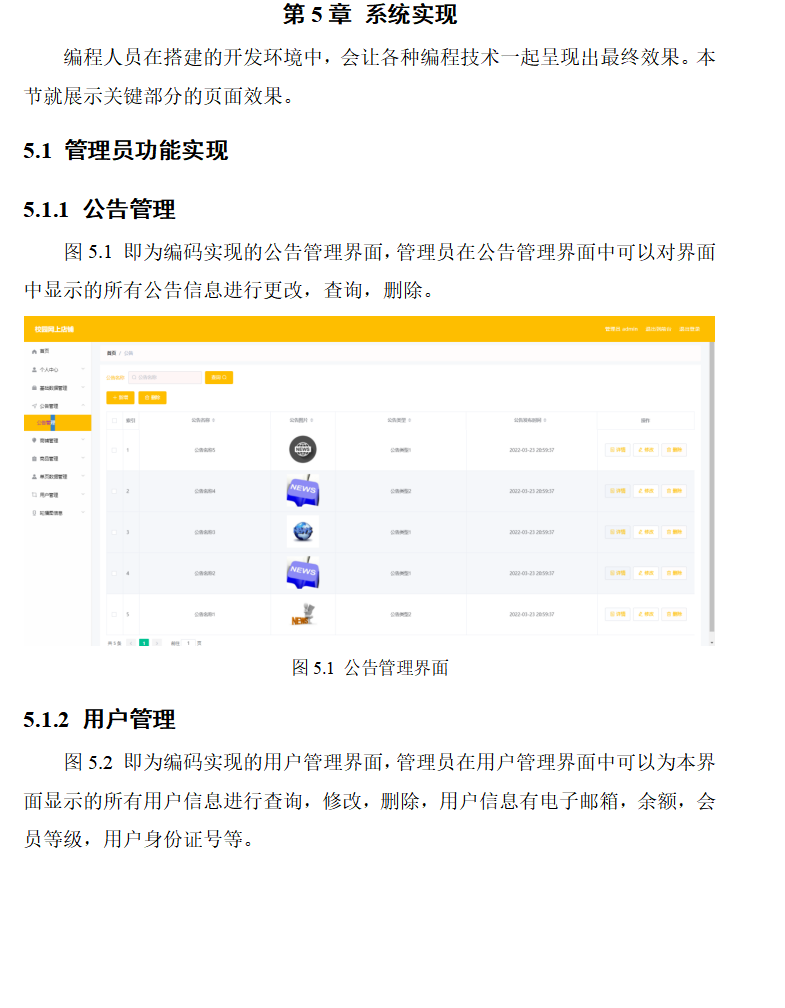Click the blue NEWS key image in row 2
The width and height of the screenshot is (785, 1008).
[x=302, y=490]
